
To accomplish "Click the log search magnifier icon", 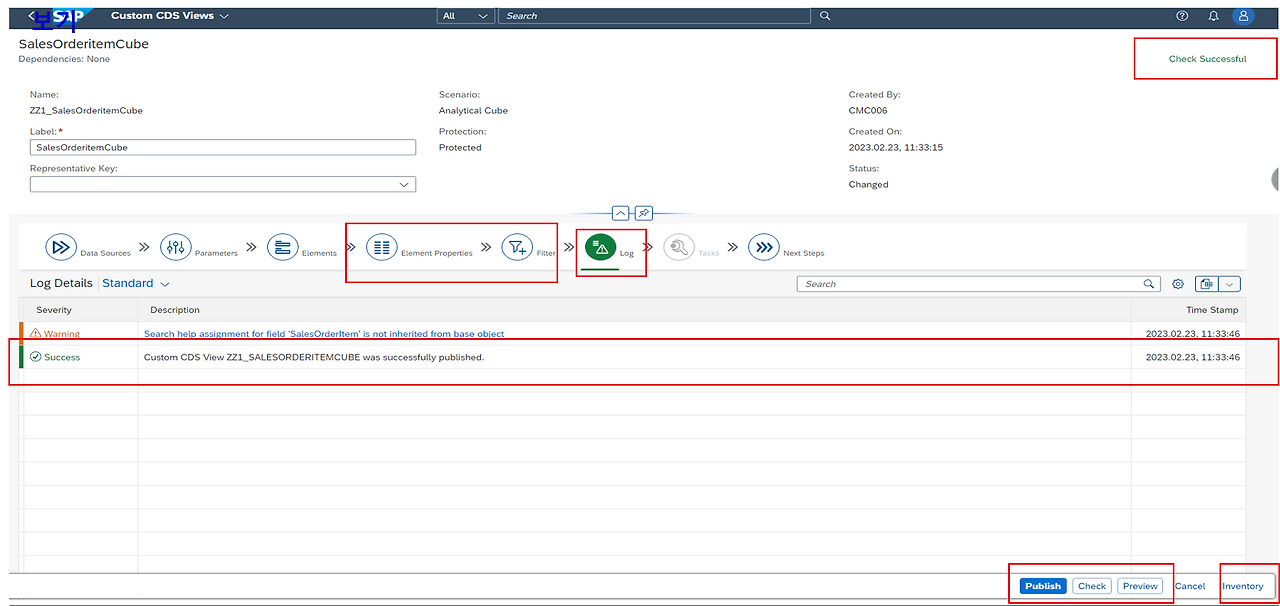I will click(1150, 284).
